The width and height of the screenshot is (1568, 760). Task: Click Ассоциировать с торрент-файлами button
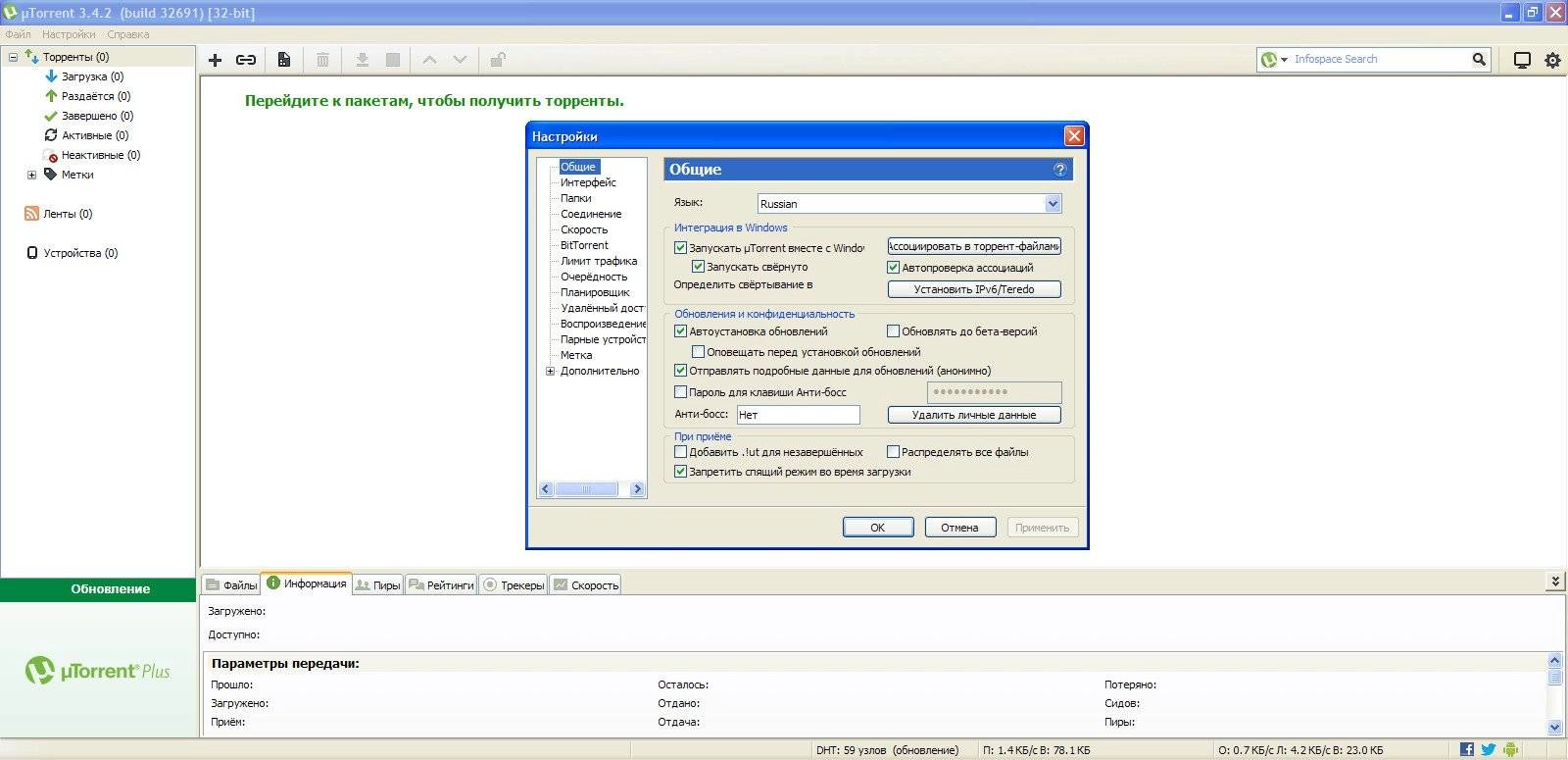(974, 246)
